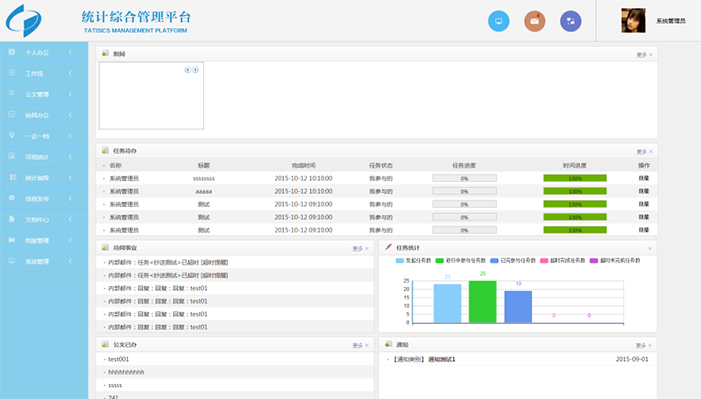The image size is (701, 399).
Task: Open the test001 document entry
Action: [x=118, y=359]
